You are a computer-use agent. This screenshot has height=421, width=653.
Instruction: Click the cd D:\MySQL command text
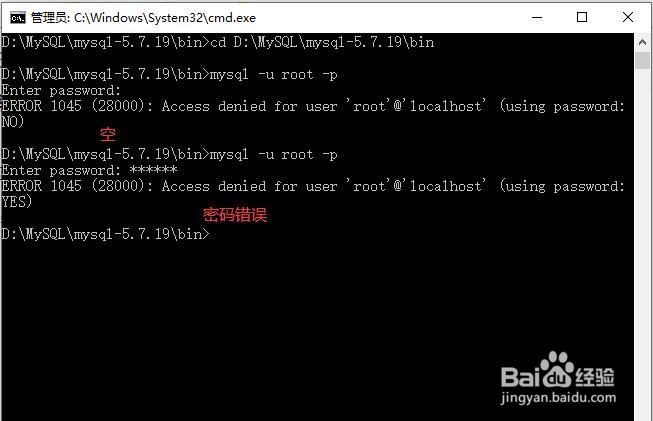tap(322, 42)
